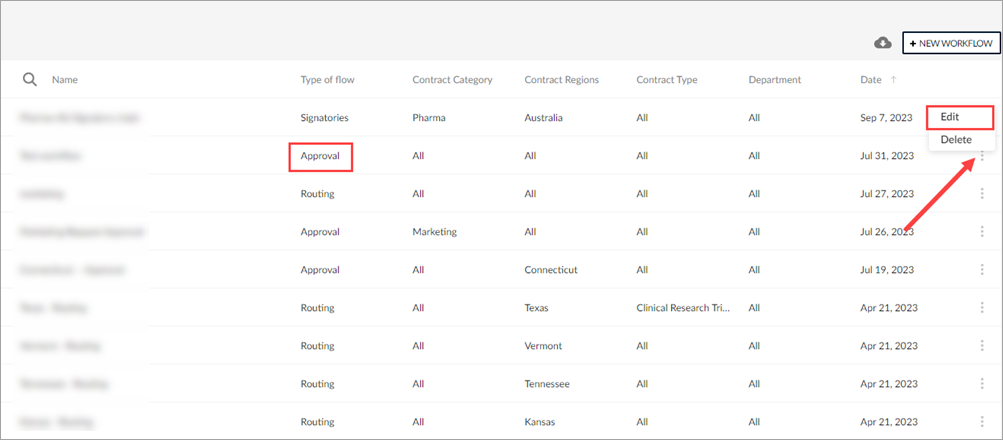
Task: Sort by Contract Type column header
Action: pyautogui.click(x=667, y=80)
